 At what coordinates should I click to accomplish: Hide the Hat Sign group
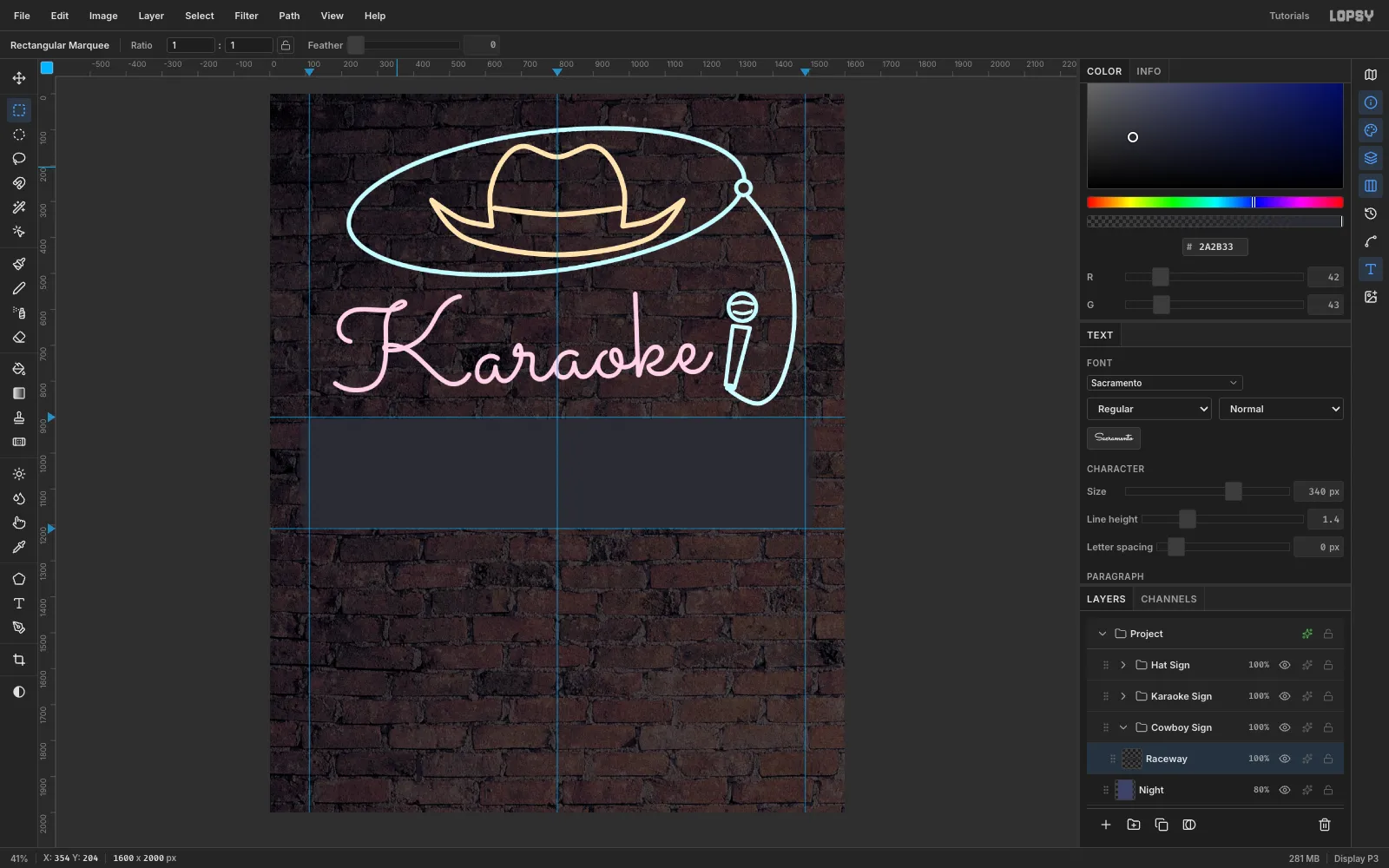click(1285, 665)
